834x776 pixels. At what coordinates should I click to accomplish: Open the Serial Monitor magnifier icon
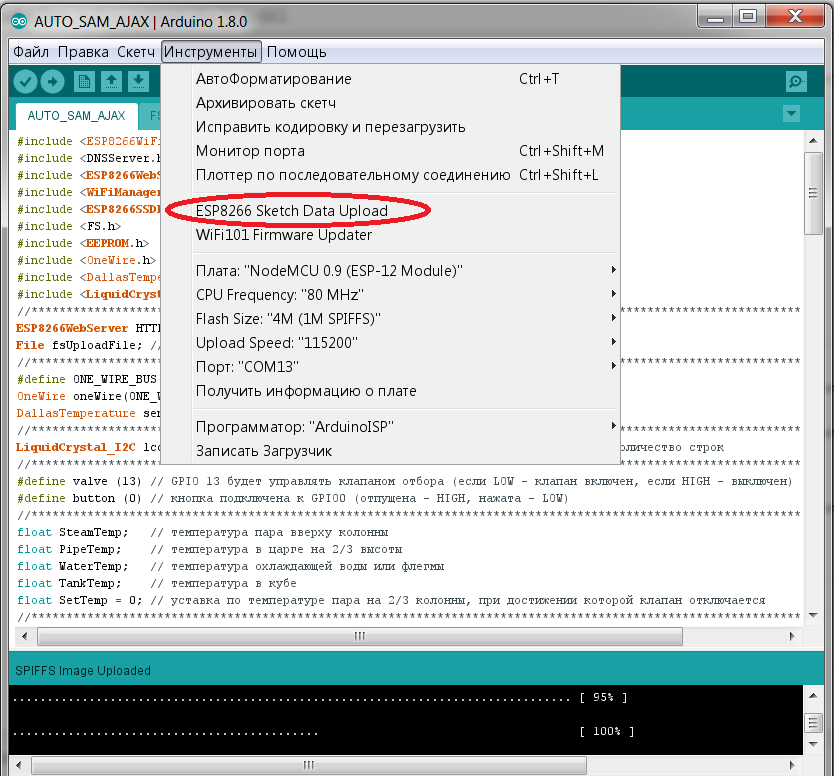[x=796, y=82]
